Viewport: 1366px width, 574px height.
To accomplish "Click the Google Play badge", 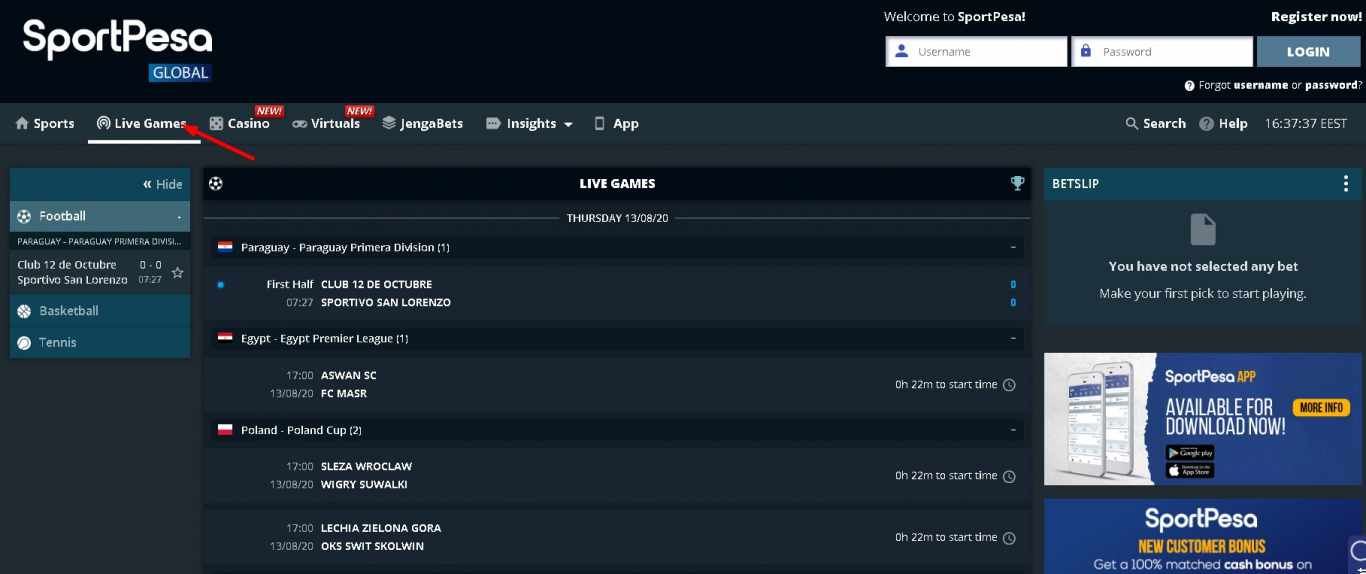I will point(1190,452).
